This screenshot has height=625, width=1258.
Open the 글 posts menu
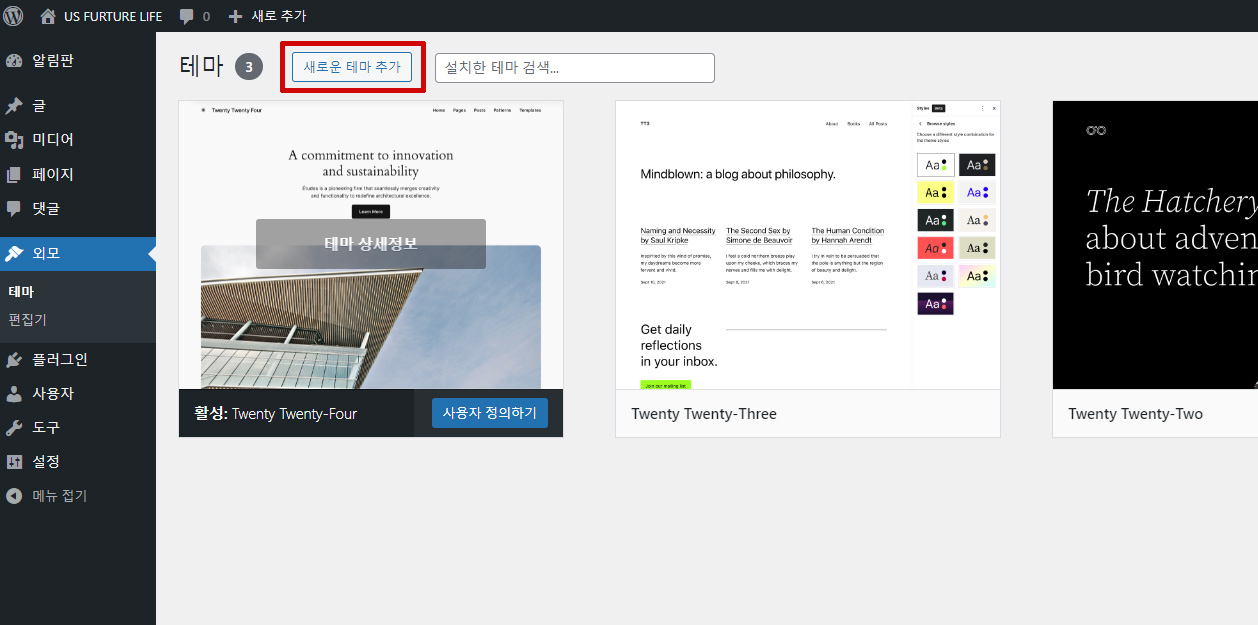(38, 106)
